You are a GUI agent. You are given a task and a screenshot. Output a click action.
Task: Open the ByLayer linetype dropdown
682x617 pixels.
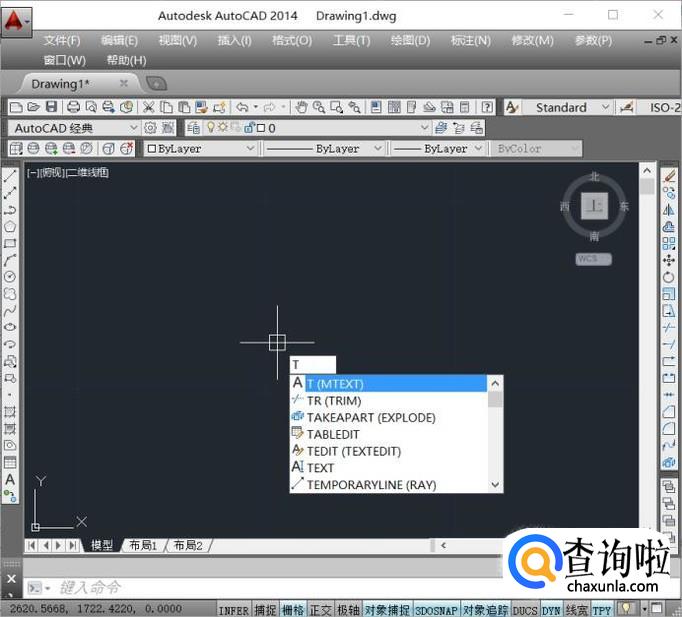coord(324,148)
